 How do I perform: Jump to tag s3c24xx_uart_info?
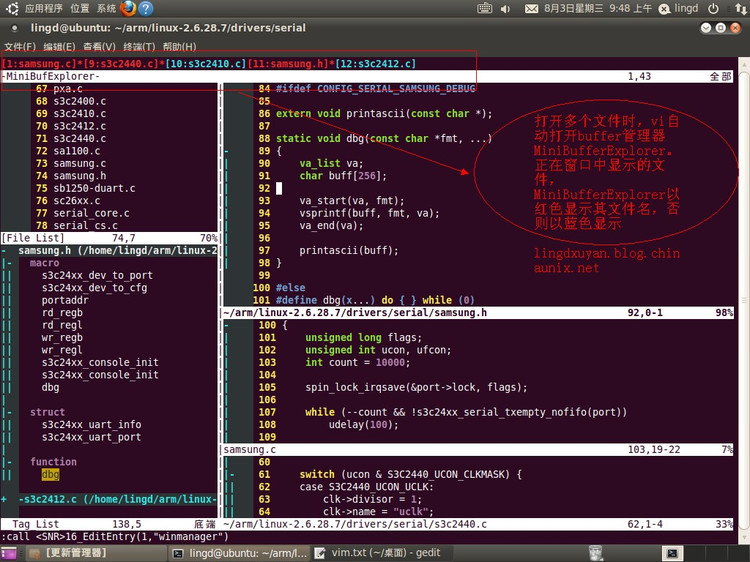(91, 425)
